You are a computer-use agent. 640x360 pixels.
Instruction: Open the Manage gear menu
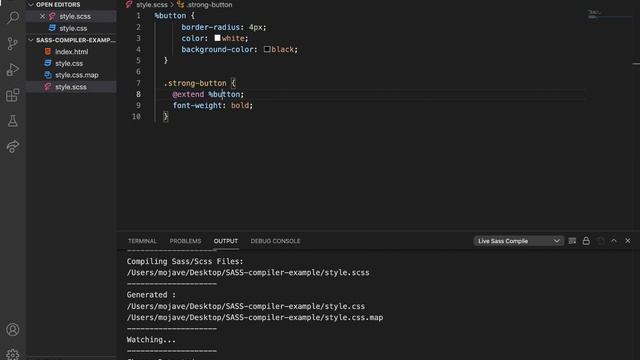[x=13, y=354]
